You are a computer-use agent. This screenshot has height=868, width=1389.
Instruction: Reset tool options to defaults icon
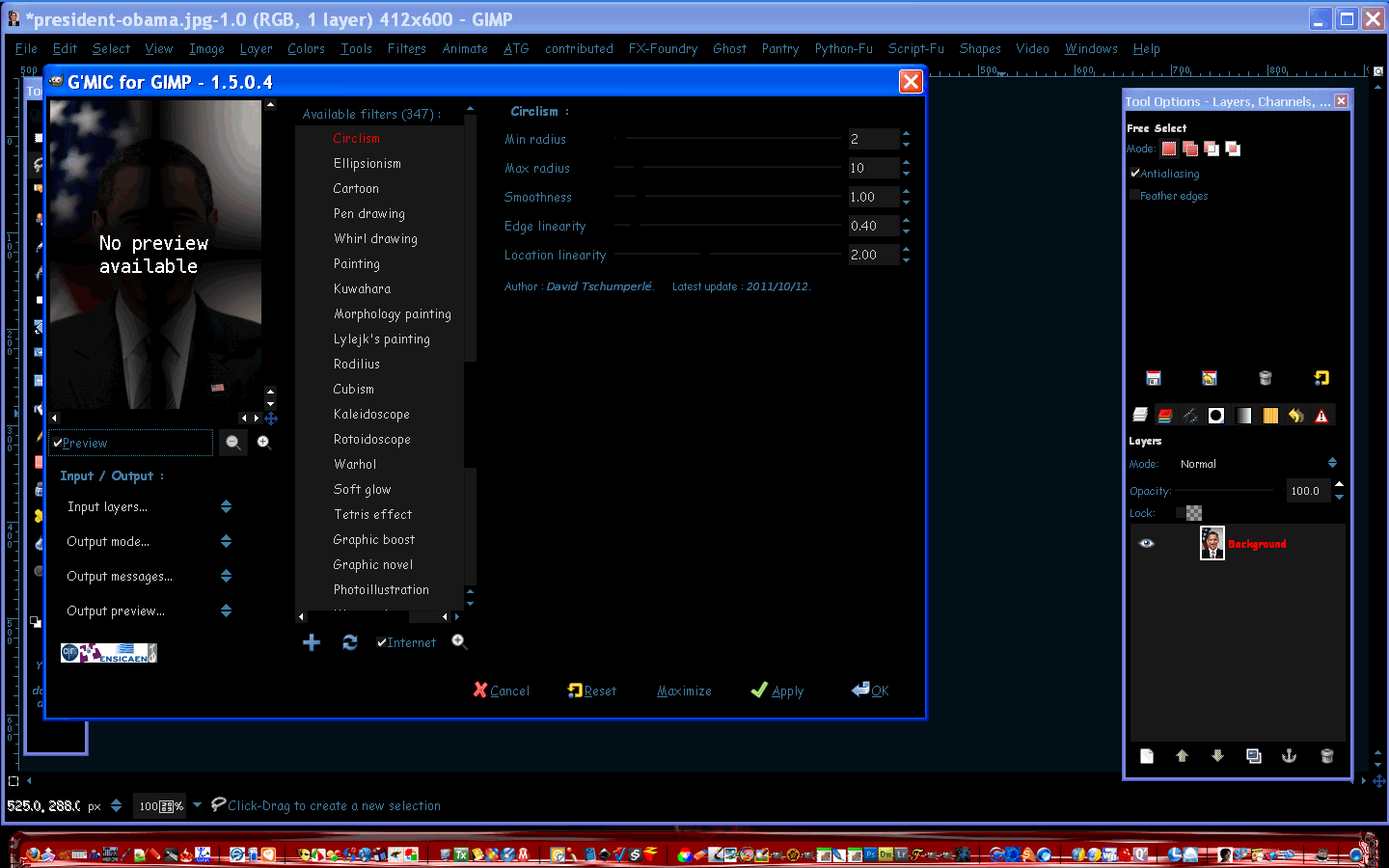tap(1321, 378)
